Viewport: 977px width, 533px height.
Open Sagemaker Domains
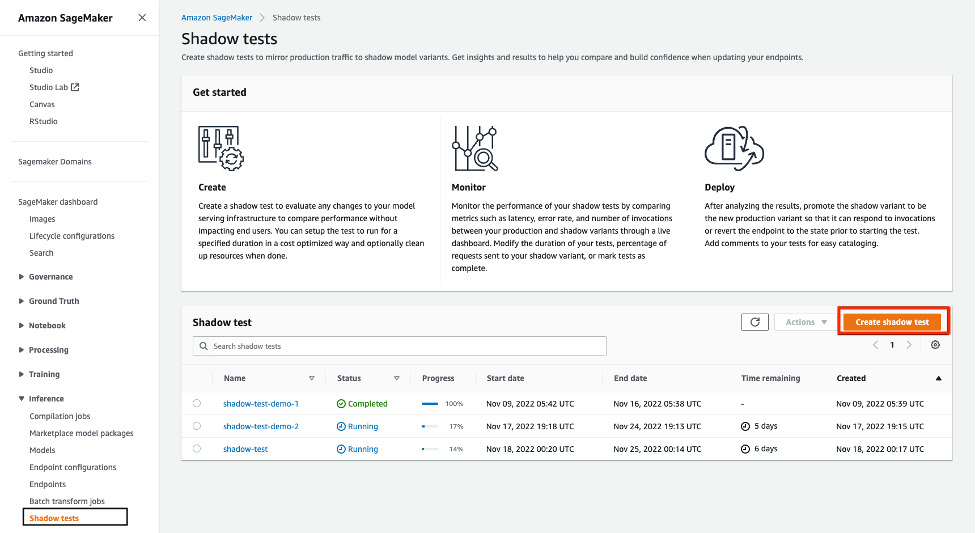pyautogui.click(x=55, y=161)
